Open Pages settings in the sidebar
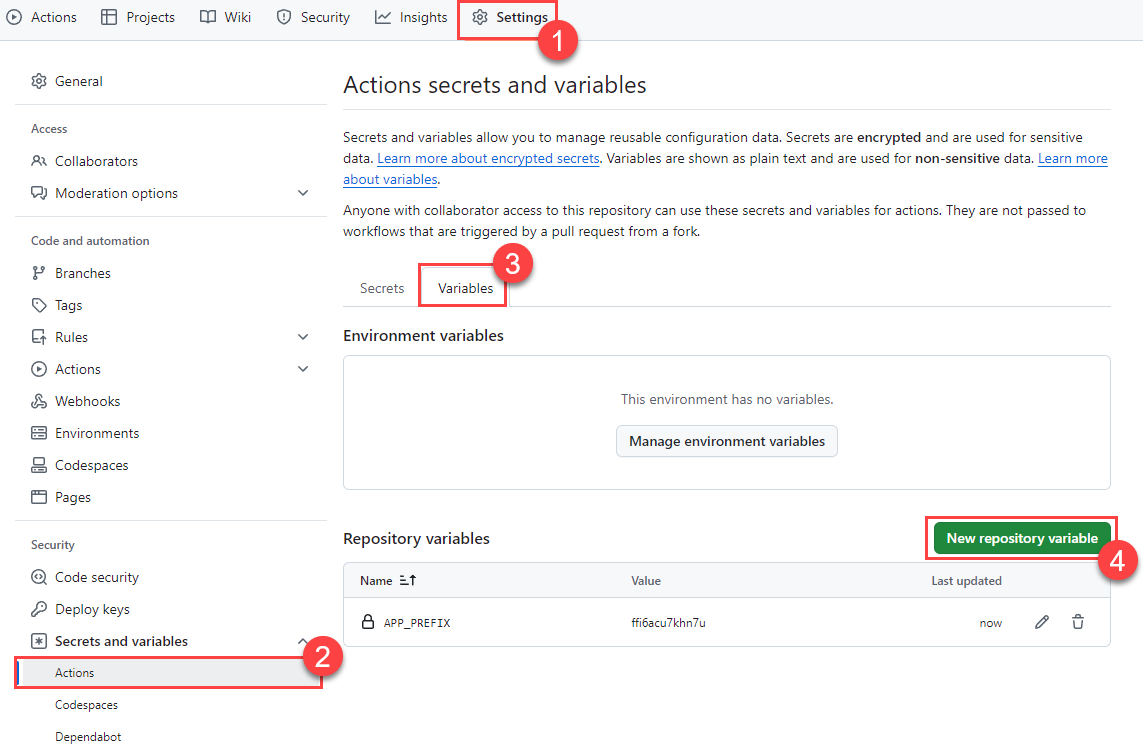Viewport: 1143px width, 755px height. tap(72, 497)
